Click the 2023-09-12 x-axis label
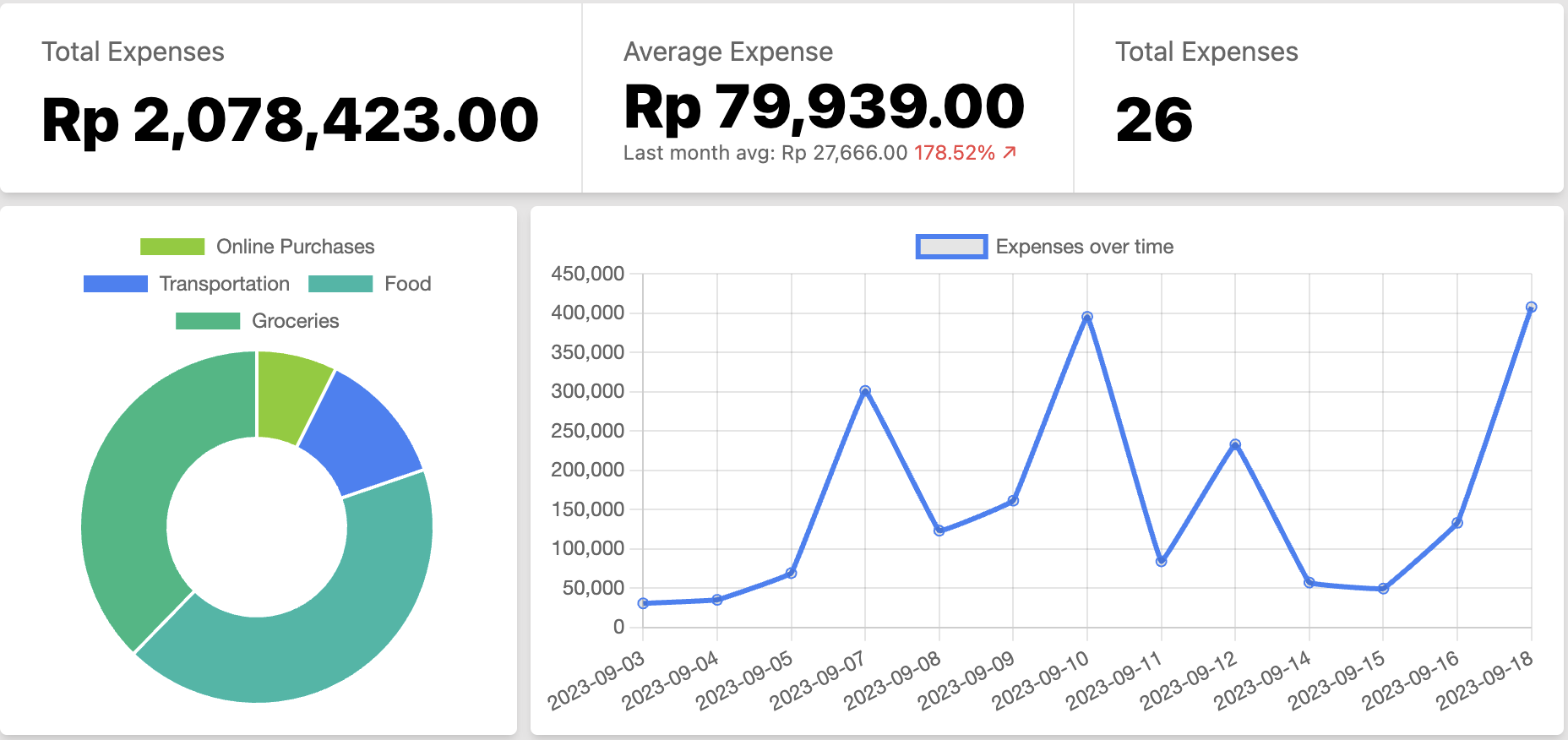 [x=1189, y=681]
